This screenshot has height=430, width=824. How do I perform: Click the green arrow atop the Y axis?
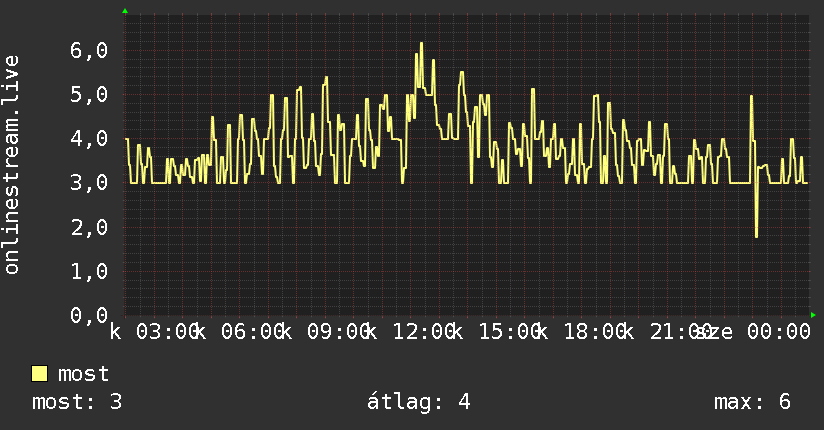[x=125, y=11]
